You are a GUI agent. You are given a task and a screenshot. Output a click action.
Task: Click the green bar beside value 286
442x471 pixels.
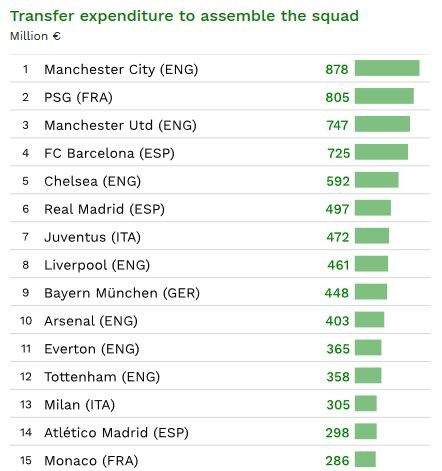click(365, 459)
